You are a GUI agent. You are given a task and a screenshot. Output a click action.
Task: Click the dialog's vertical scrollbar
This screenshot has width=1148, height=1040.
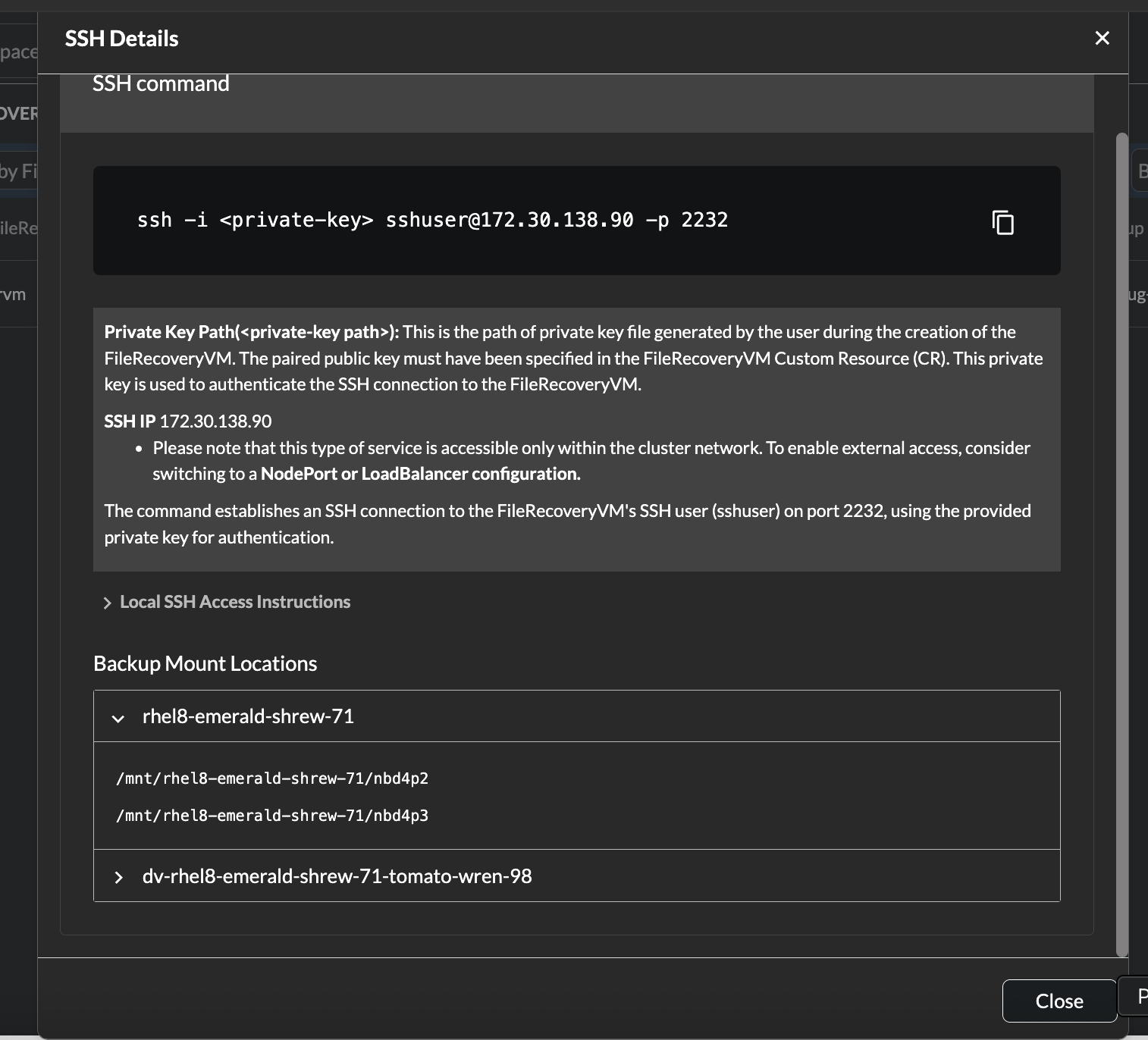[1121, 531]
